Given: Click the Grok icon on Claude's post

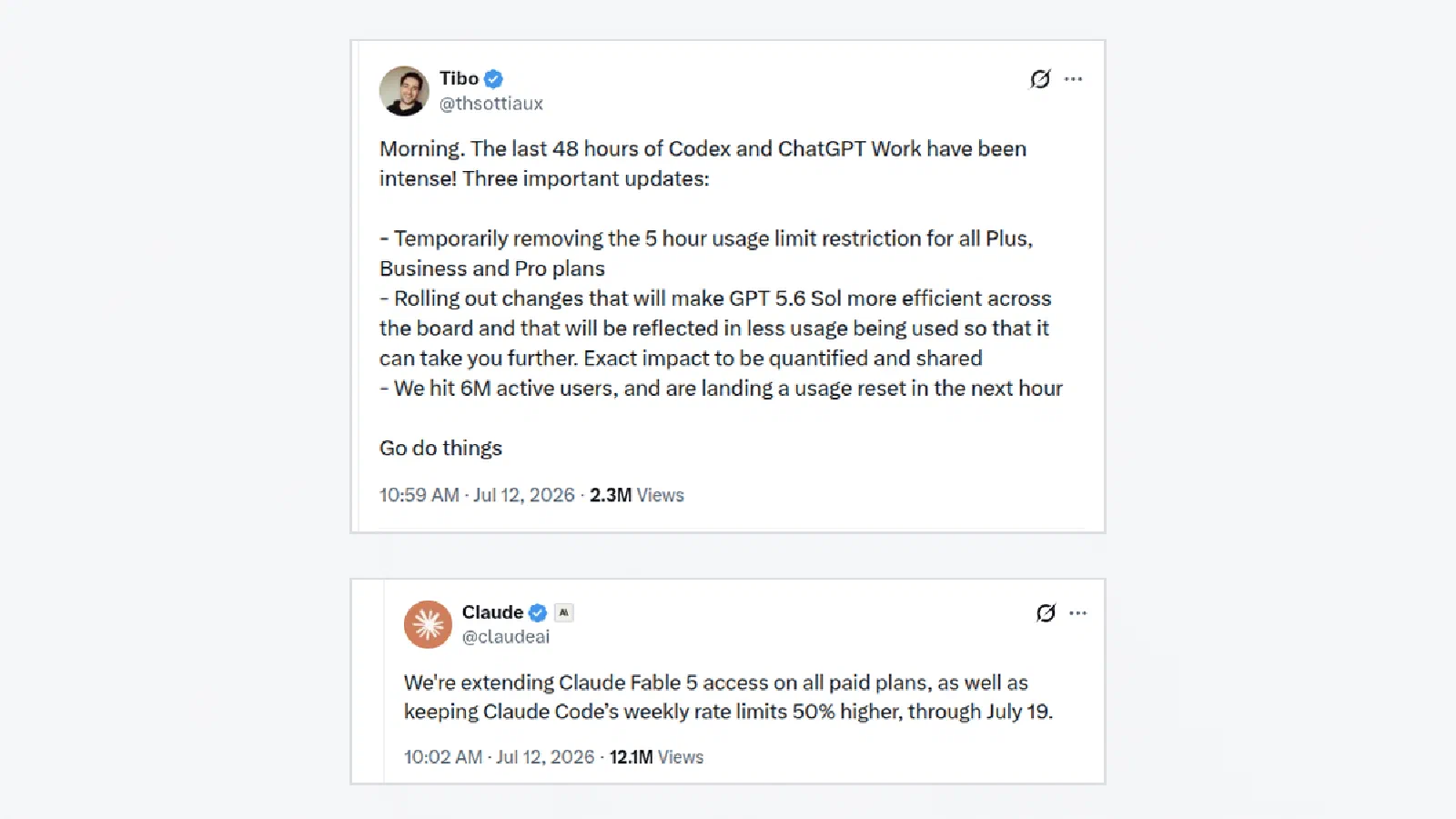Looking at the screenshot, I should (1046, 613).
